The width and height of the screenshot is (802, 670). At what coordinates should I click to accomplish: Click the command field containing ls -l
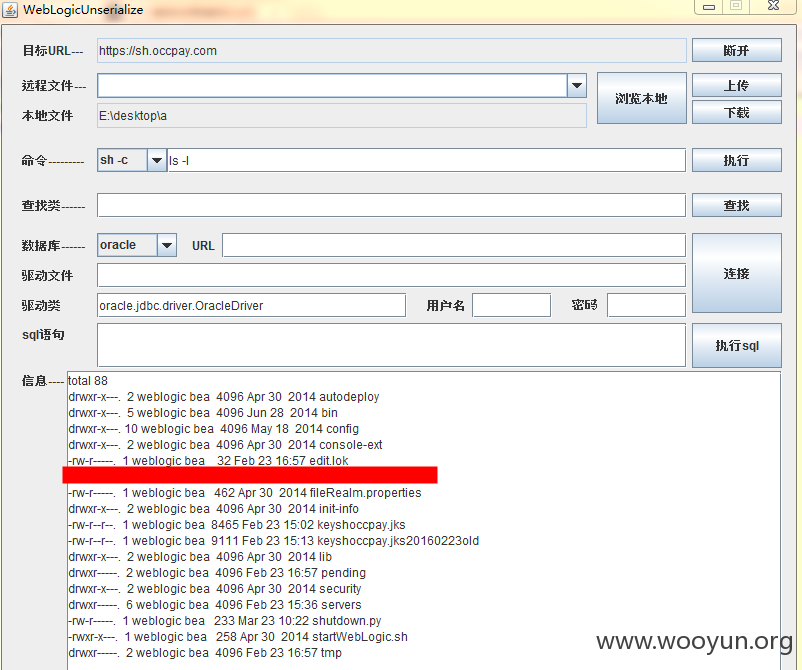(x=427, y=161)
